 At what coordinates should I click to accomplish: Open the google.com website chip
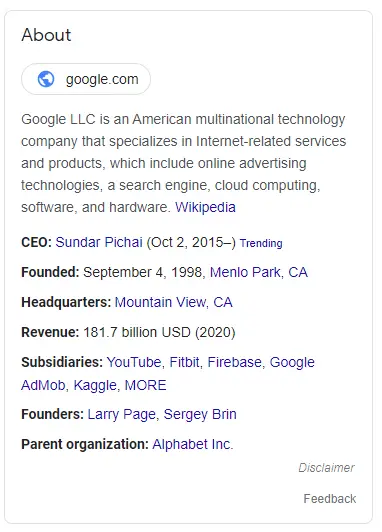click(x=86, y=79)
